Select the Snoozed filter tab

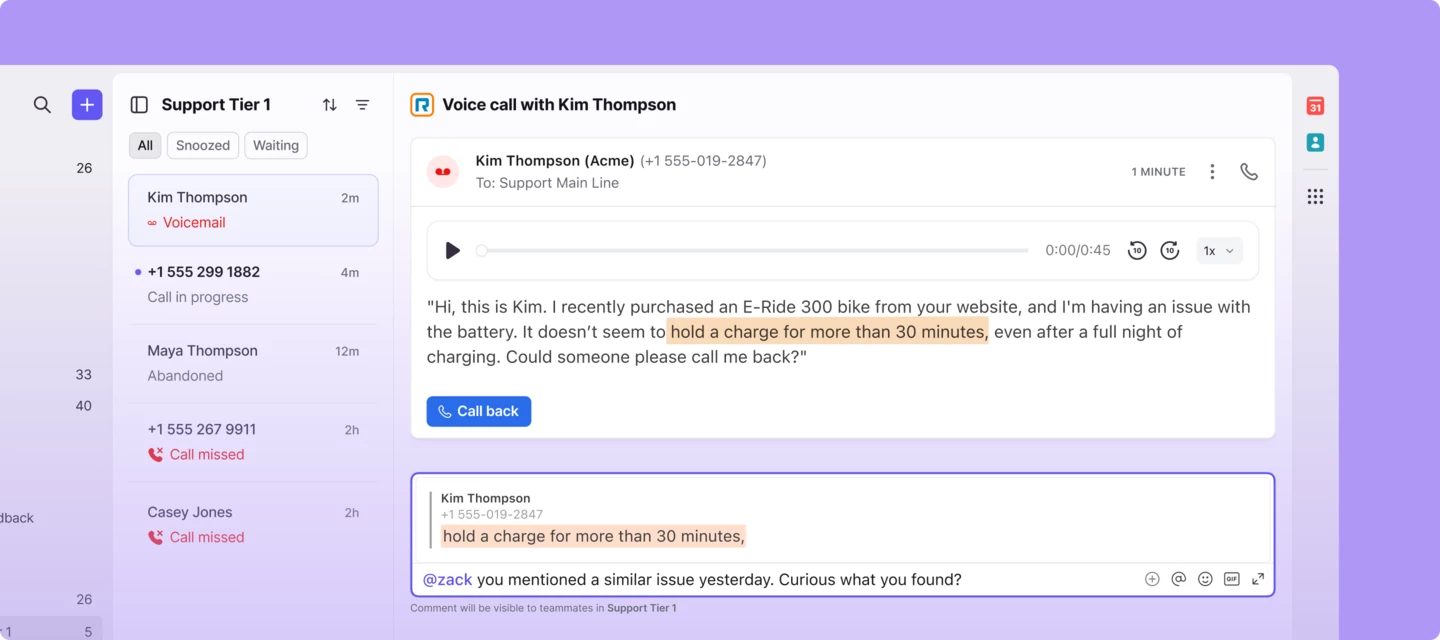[203, 145]
